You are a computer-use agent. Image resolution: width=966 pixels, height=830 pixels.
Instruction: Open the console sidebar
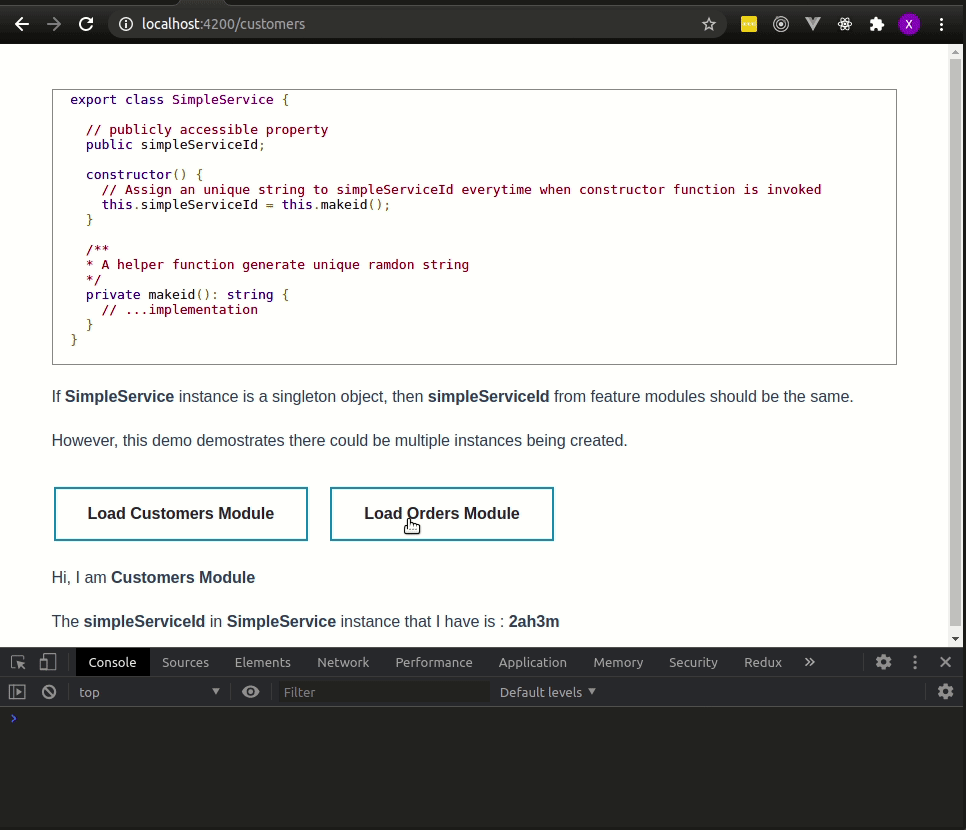click(x=17, y=691)
